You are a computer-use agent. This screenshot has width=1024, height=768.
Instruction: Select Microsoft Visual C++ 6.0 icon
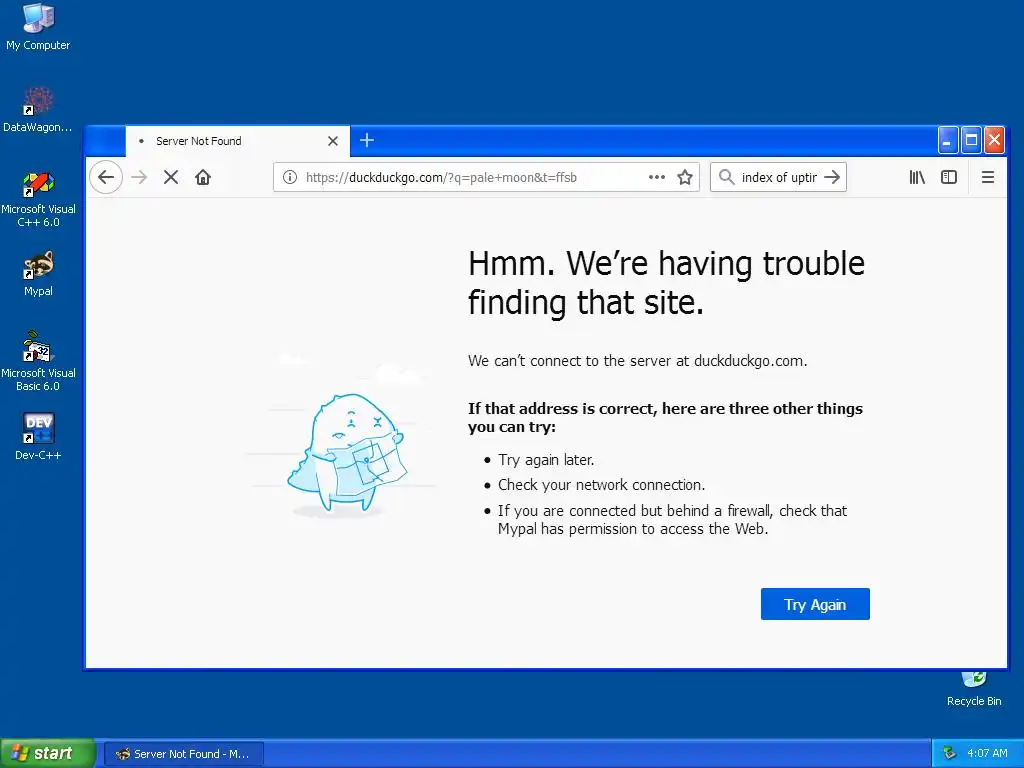(38, 199)
